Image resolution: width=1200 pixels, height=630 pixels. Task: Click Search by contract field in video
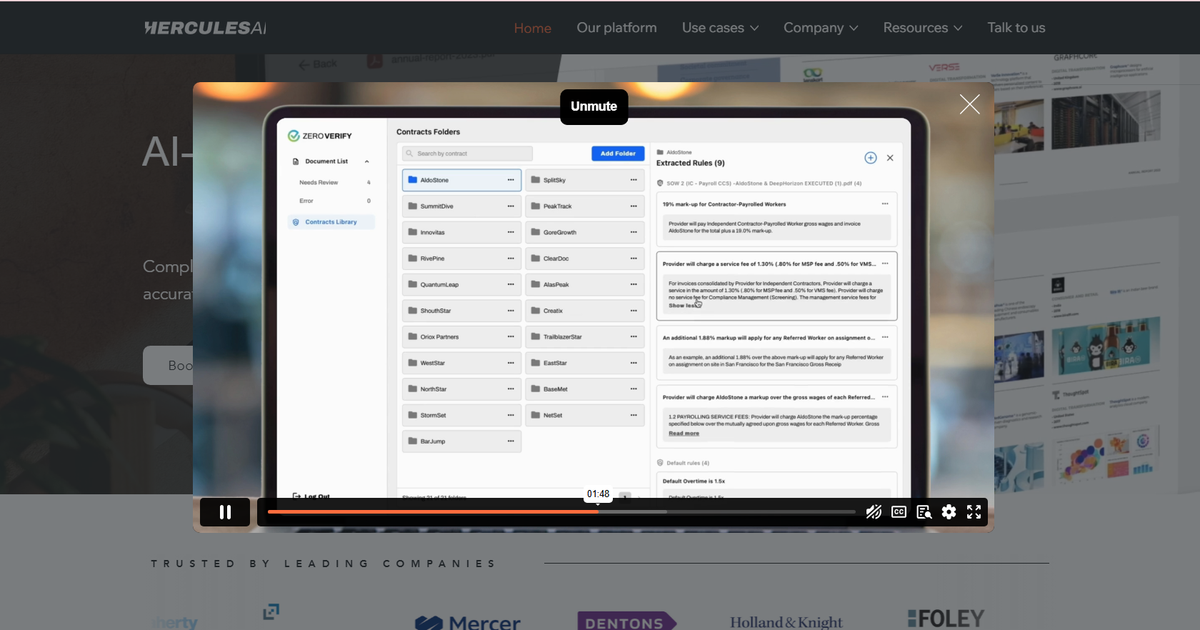[x=467, y=154]
